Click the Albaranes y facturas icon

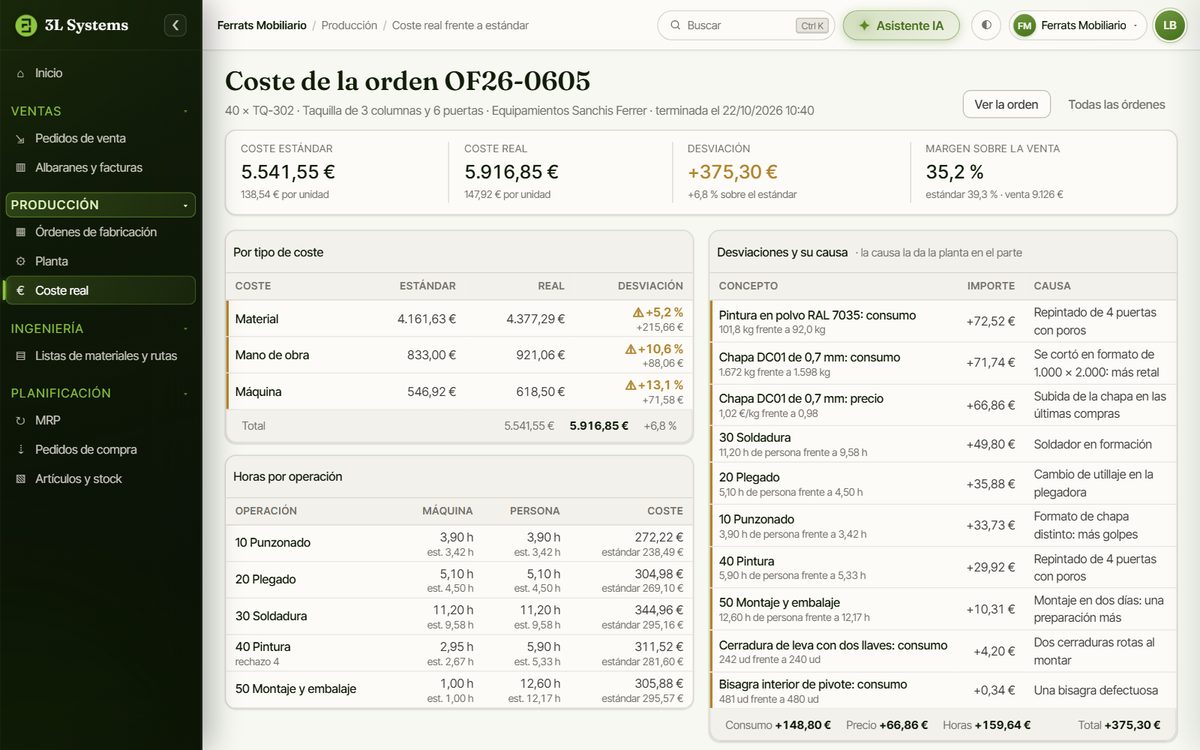point(20,167)
